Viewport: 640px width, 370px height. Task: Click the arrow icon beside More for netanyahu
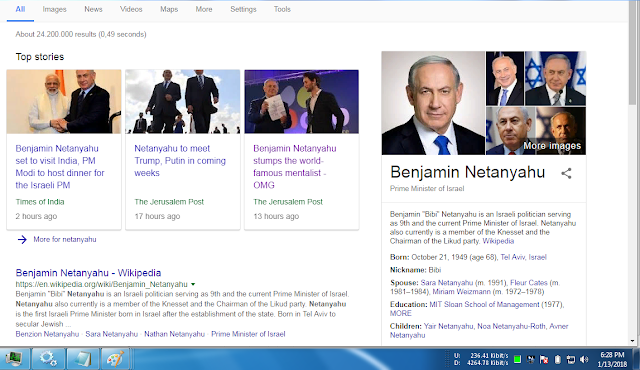coord(22,239)
